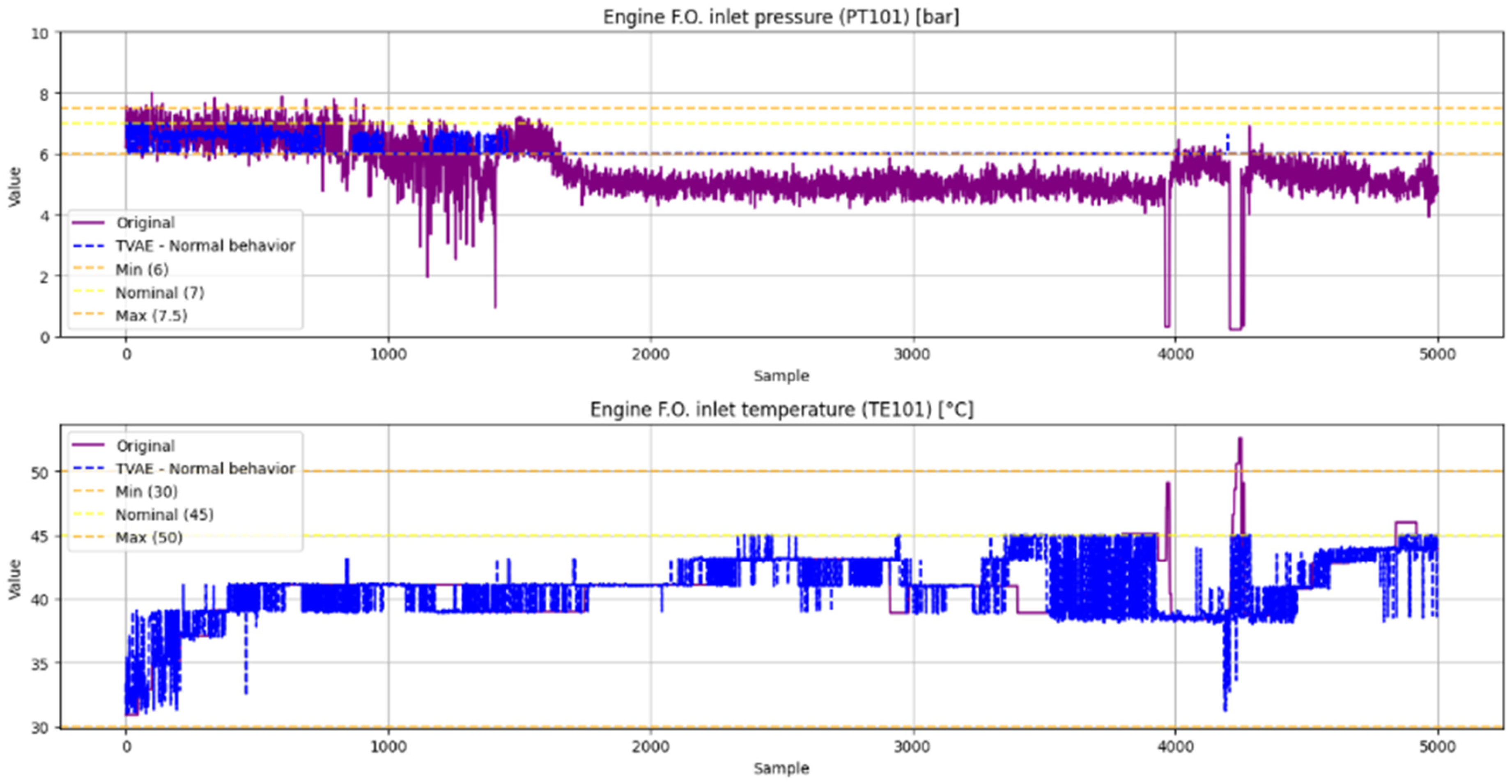
Task: Click the 4000 tick label on top chart
Action: tap(1175, 355)
